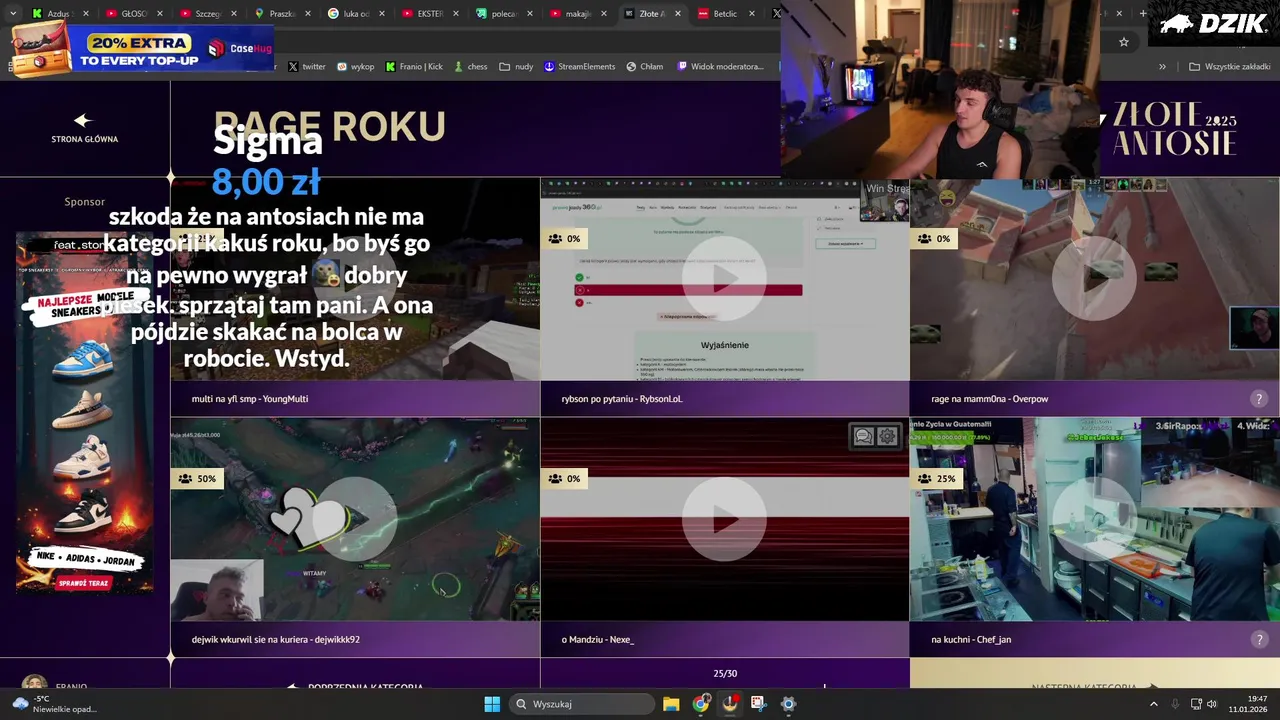This screenshot has width=1280, height=720.
Task: Click the 50% votes badge on the dejwik clip
Action: coord(197,479)
